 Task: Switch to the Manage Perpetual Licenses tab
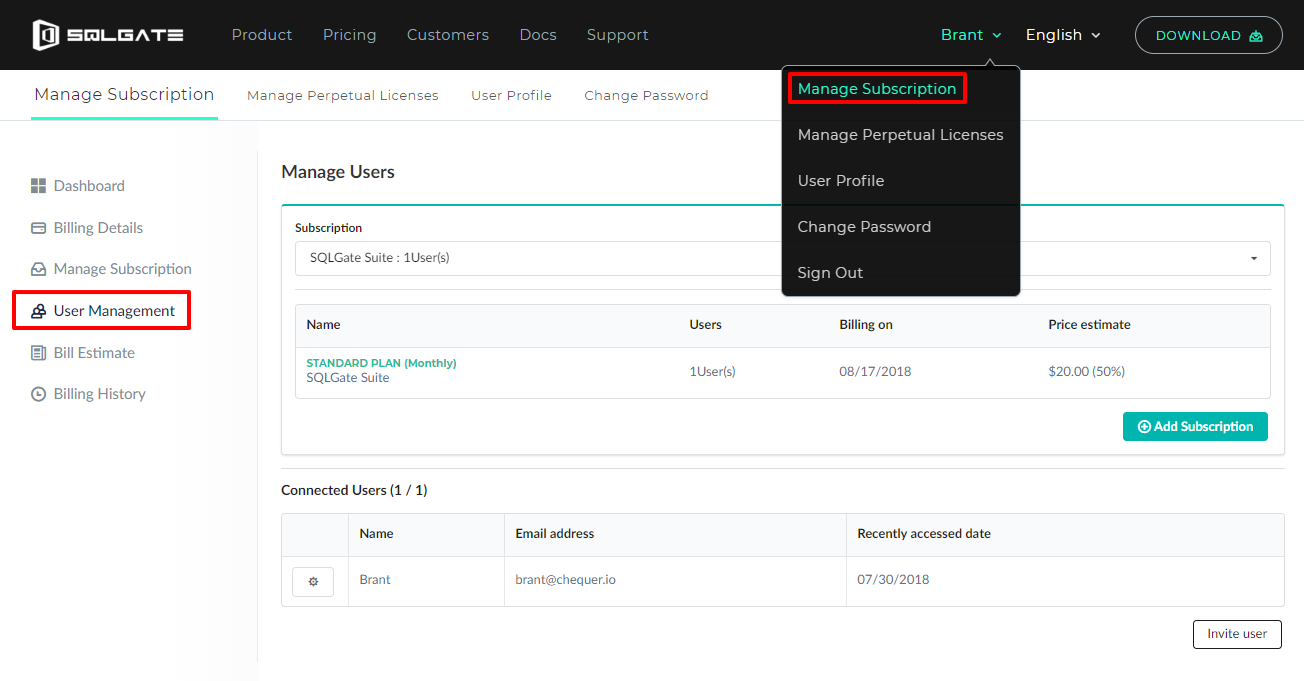point(343,96)
